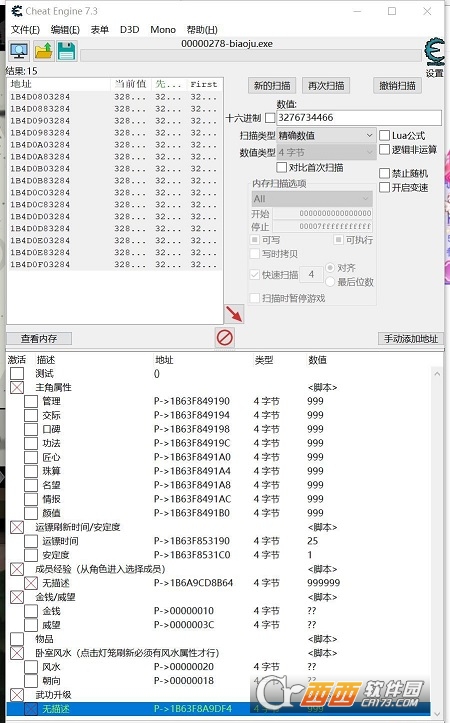Select the 999999 value of 成员经验 entry
The width and height of the screenshot is (450, 723).
coord(324,583)
